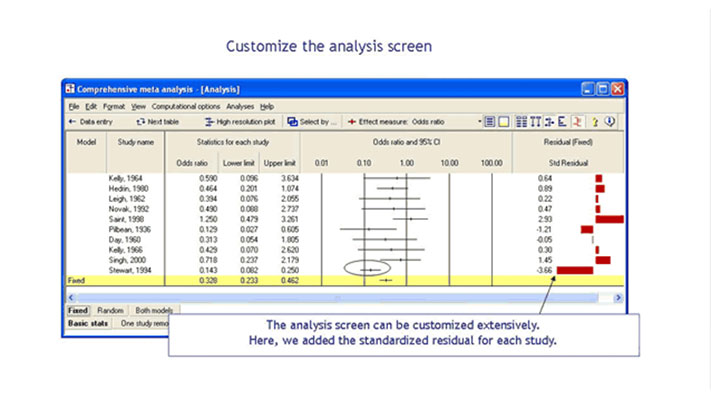Open the Analyses menu
The width and height of the screenshot is (711, 400).
[x=240, y=107]
